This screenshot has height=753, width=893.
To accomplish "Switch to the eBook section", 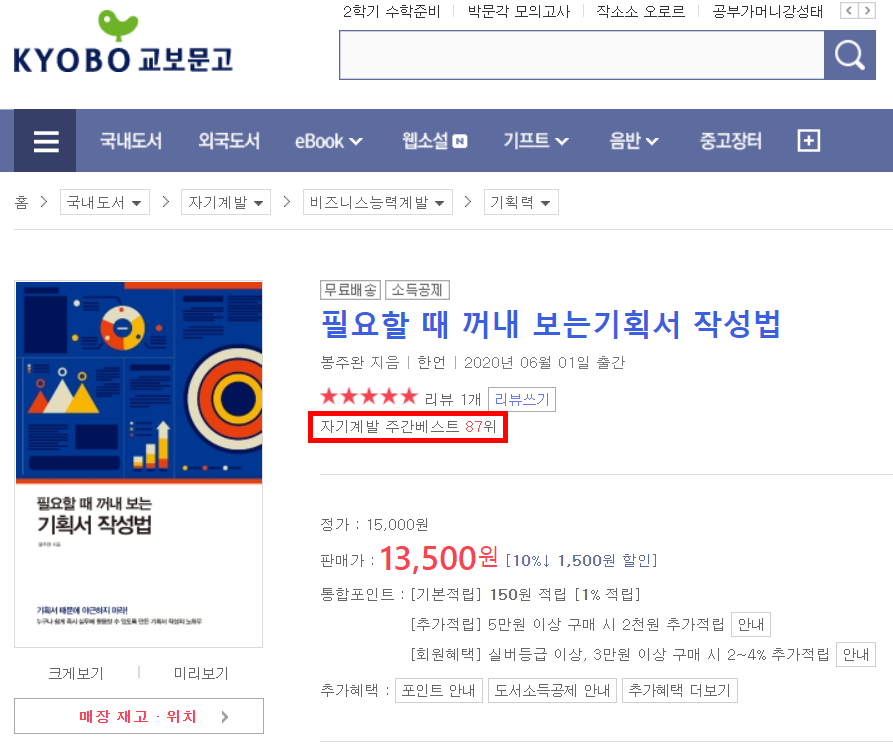I will coord(322,141).
